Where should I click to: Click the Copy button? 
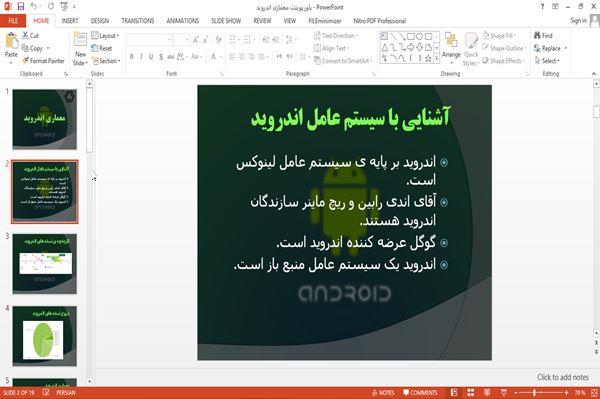coord(32,48)
